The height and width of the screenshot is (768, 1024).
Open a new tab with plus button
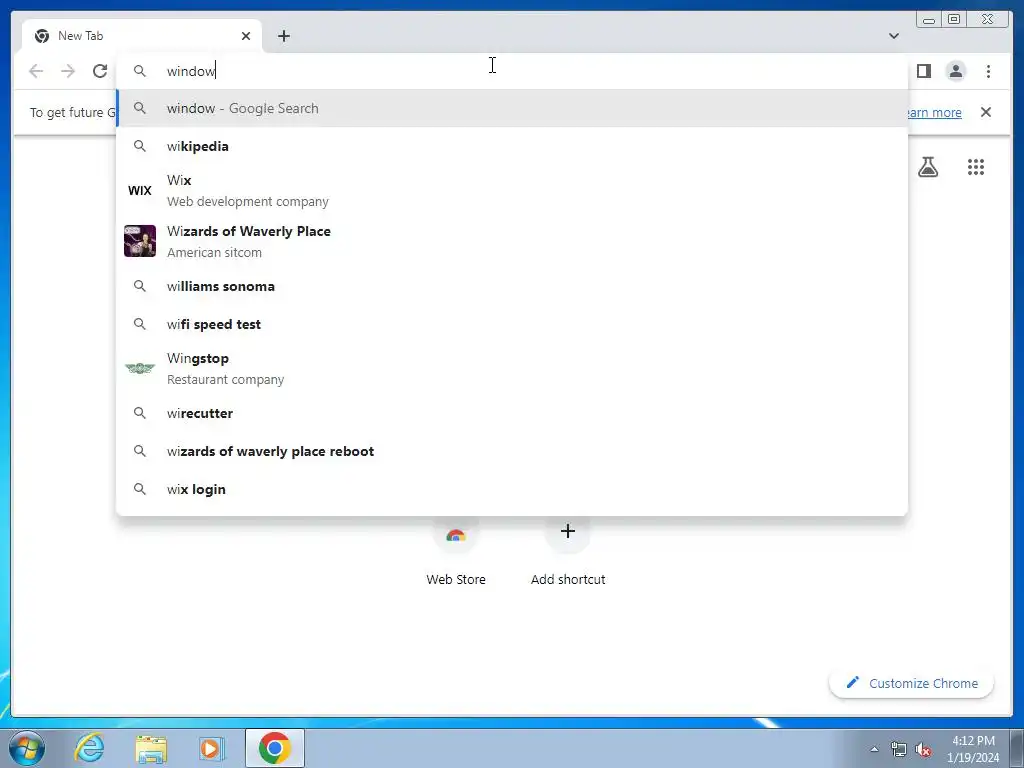pos(283,36)
